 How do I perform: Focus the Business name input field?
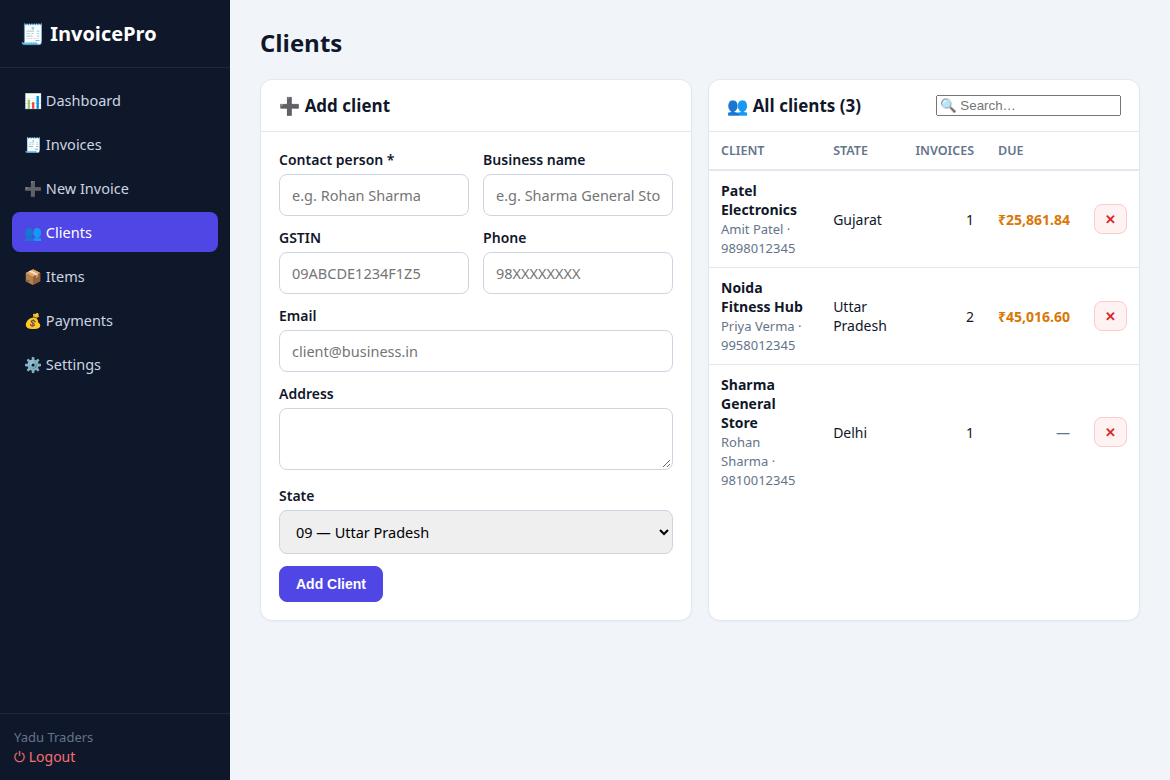click(578, 196)
